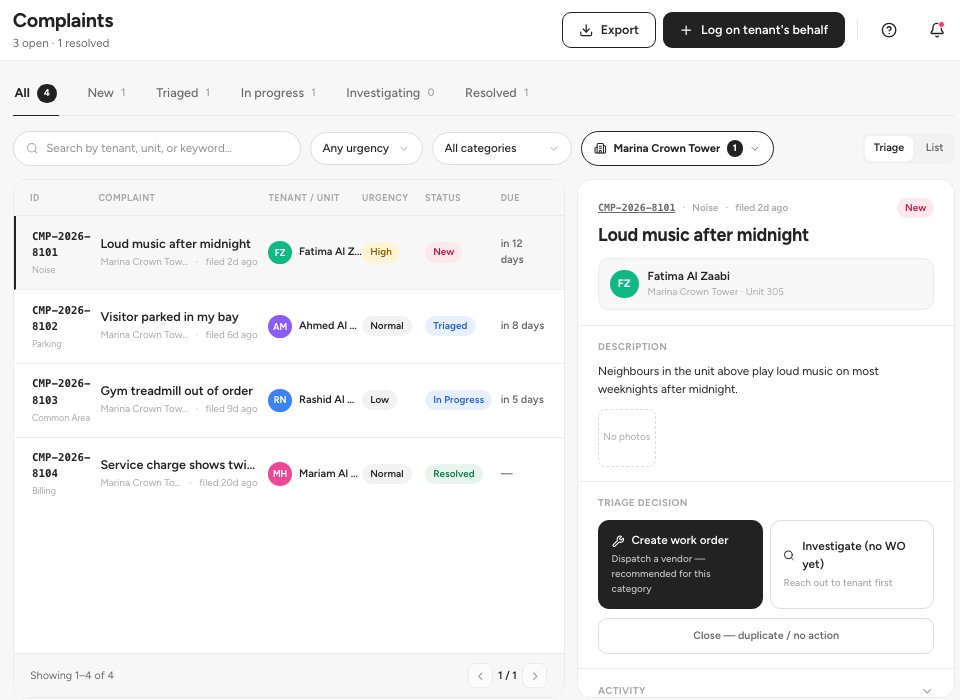Click the CMP-2026-8103 ID cell
Image resolution: width=960 pixels, height=700 pixels.
[61, 392]
